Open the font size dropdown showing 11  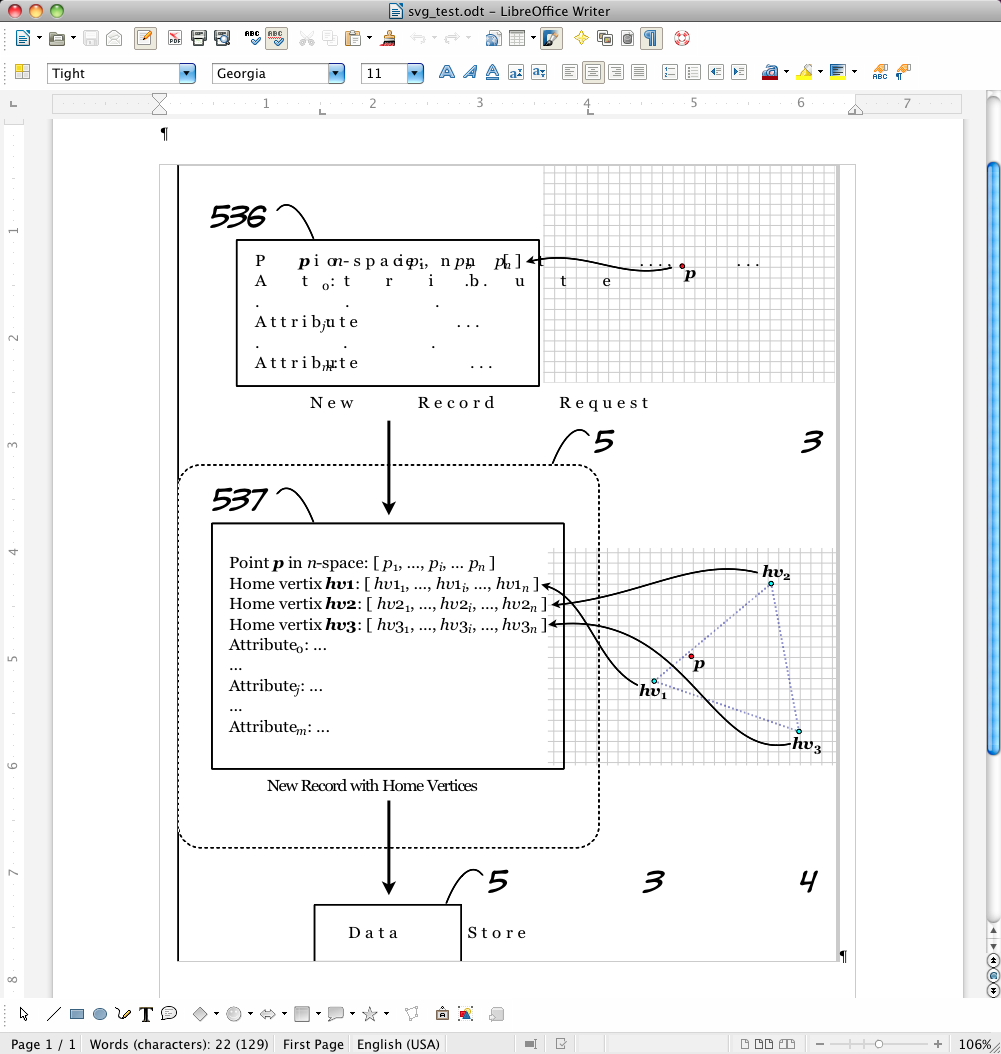click(x=415, y=73)
